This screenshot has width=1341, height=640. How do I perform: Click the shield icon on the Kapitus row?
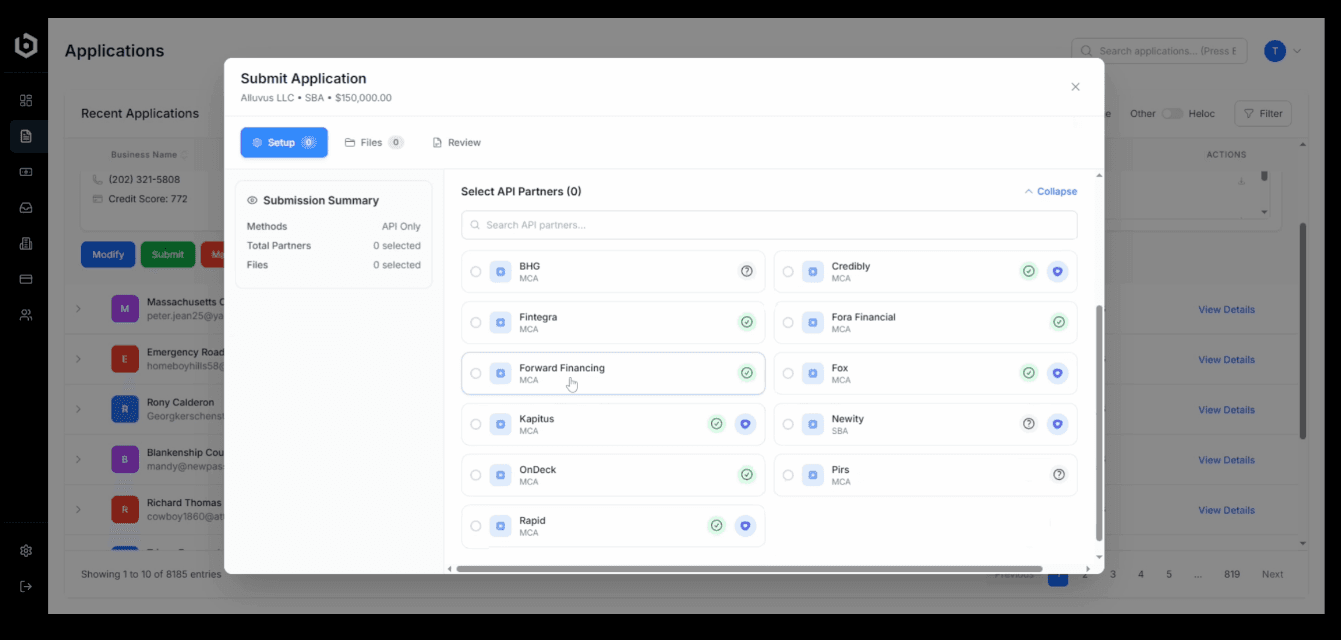746,423
